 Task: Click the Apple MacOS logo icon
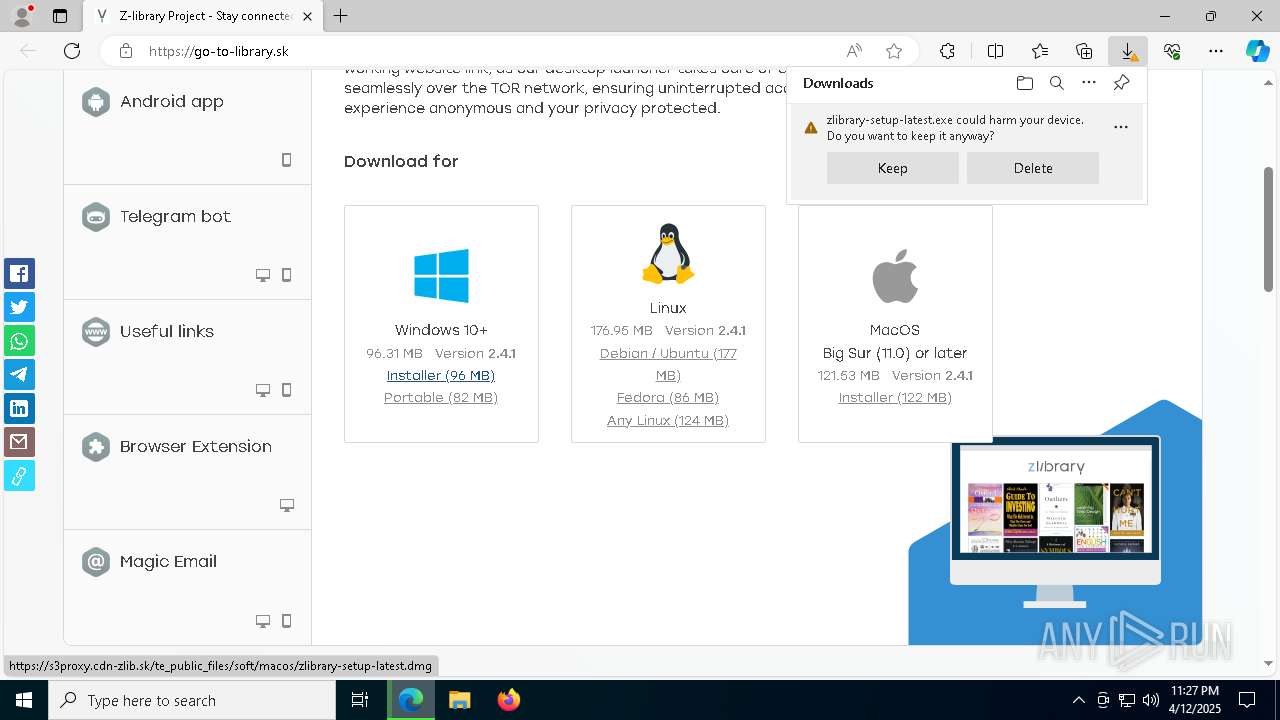(895, 276)
